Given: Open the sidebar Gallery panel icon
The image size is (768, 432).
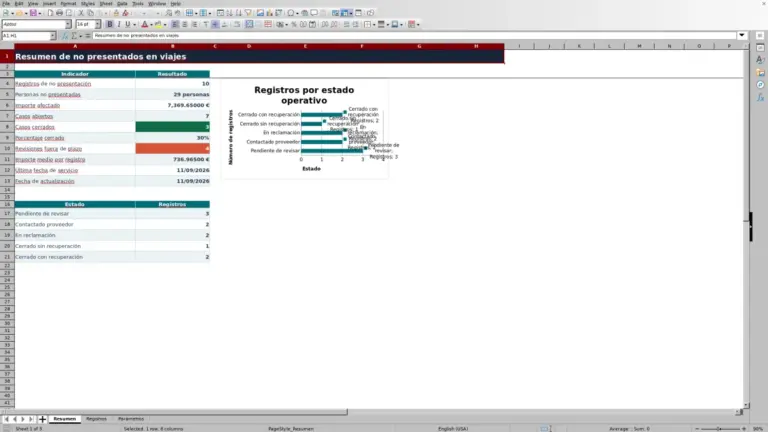Looking at the screenshot, I should click(x=760, y=72).
